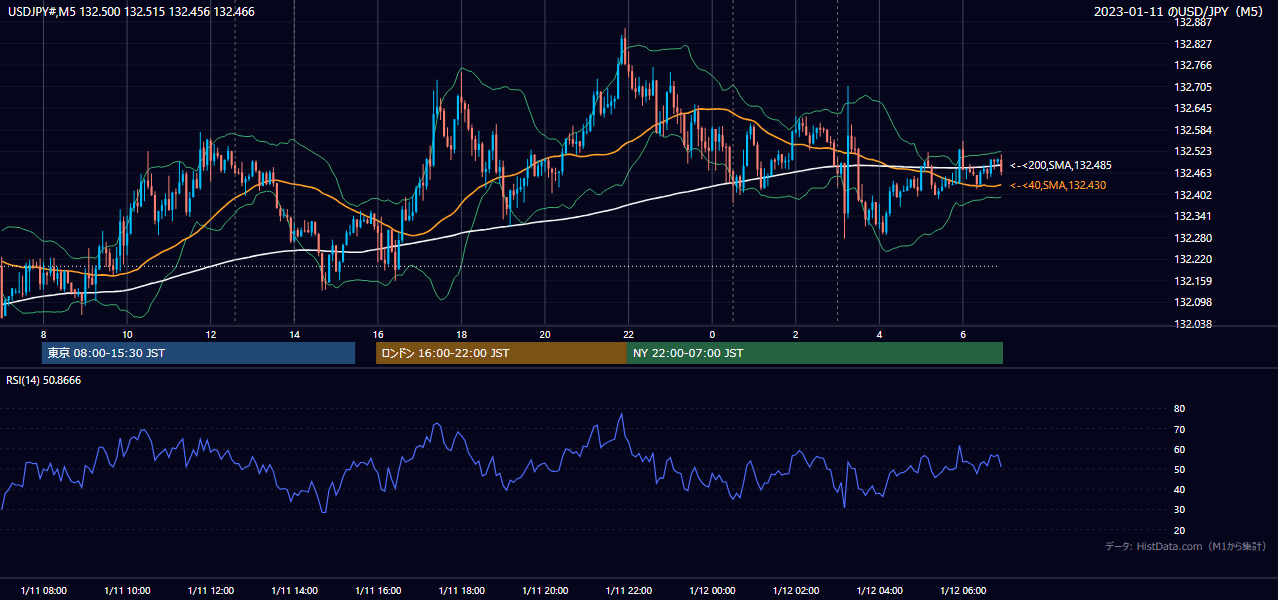The width and height of the screenshot is (1278, 600).
Task: Click the RSI 60 level label
Action: [x=1179, y=449]
